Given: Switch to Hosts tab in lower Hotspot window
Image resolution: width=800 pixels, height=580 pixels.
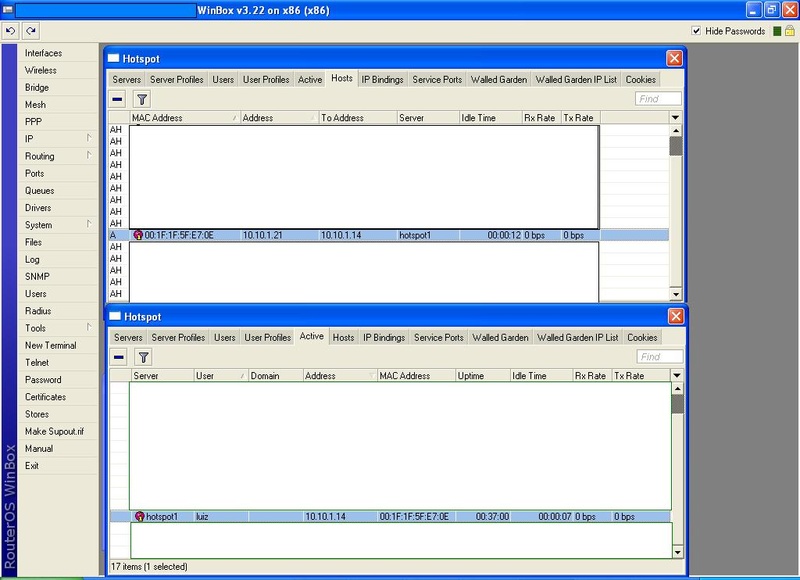Looking at the screenshot, I should pyautogui.click(x=343, y=337).
